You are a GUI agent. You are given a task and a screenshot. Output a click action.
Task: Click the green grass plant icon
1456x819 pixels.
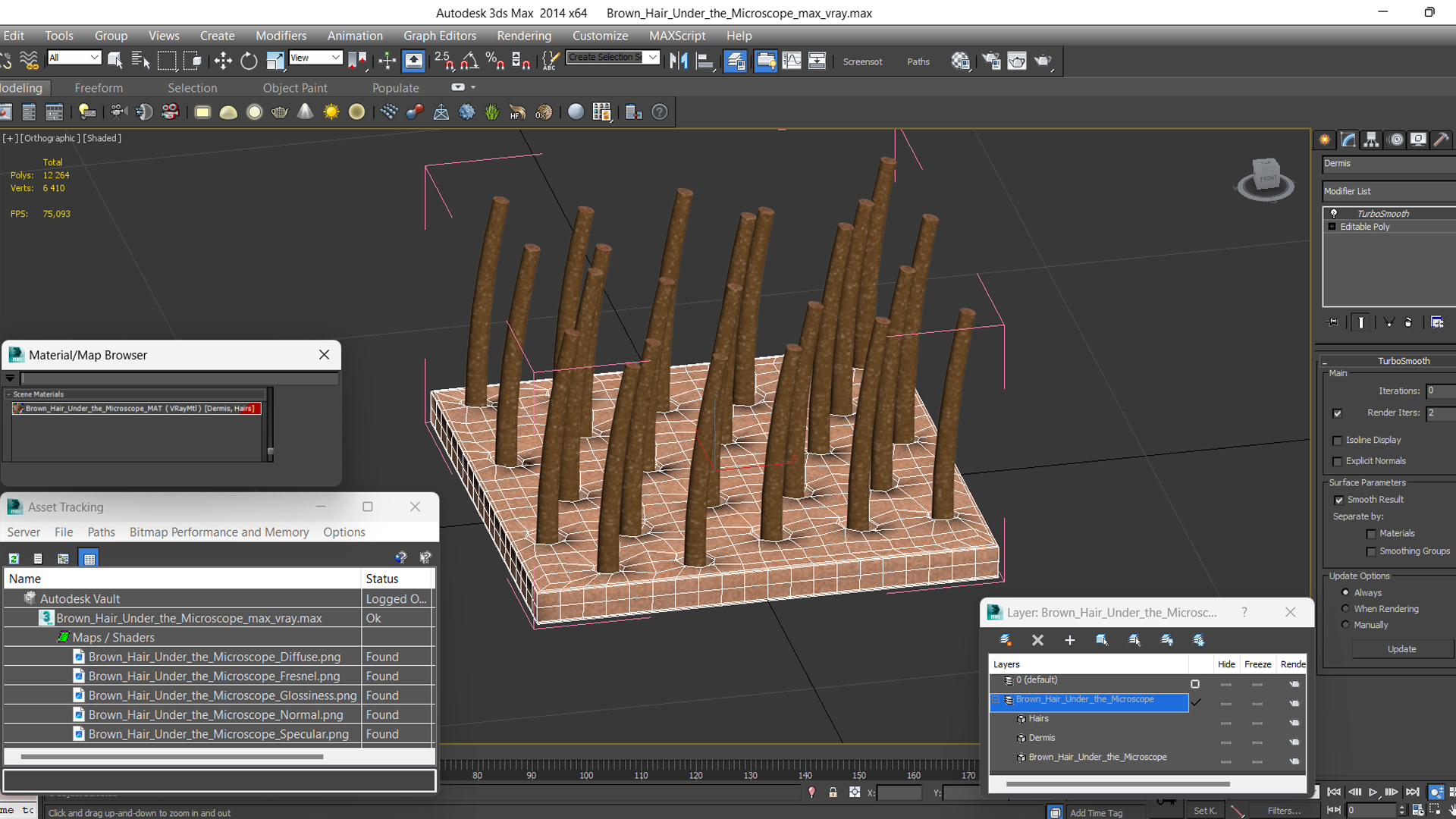pos(492,112)
